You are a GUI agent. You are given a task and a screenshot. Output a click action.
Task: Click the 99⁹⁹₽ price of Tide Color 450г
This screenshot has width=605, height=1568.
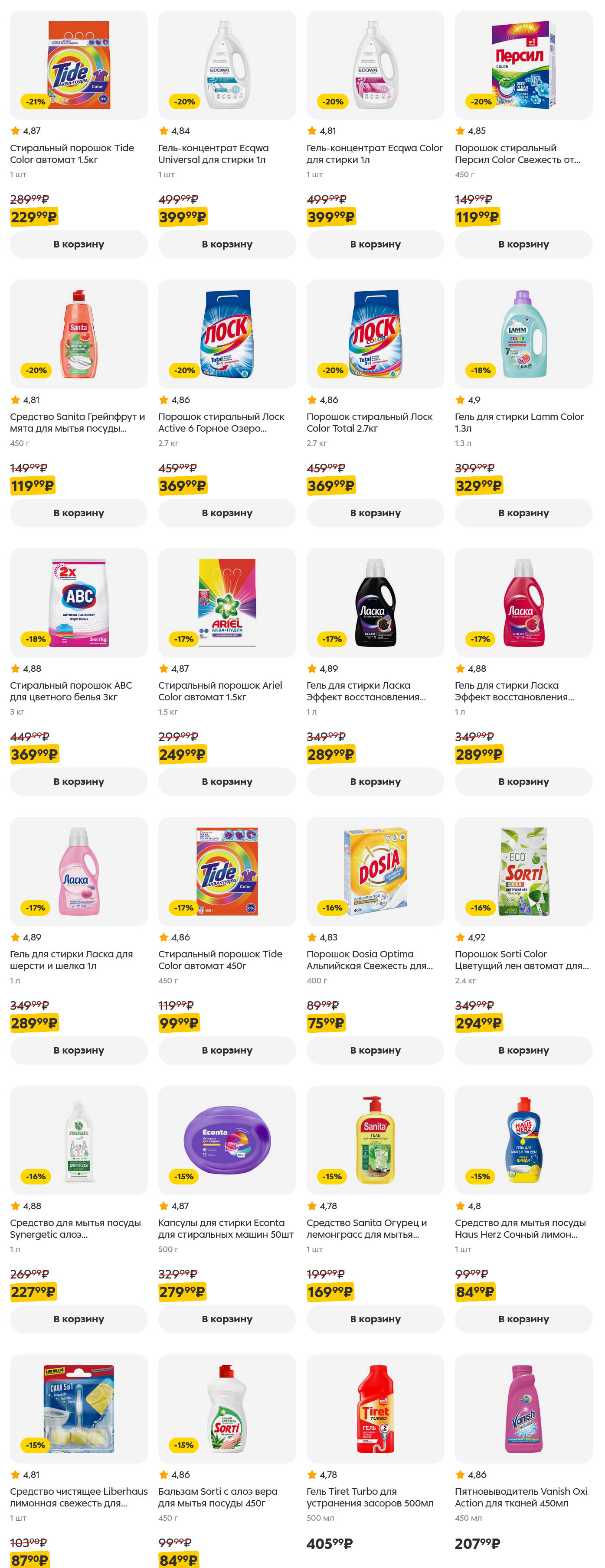click(179, 1023)
